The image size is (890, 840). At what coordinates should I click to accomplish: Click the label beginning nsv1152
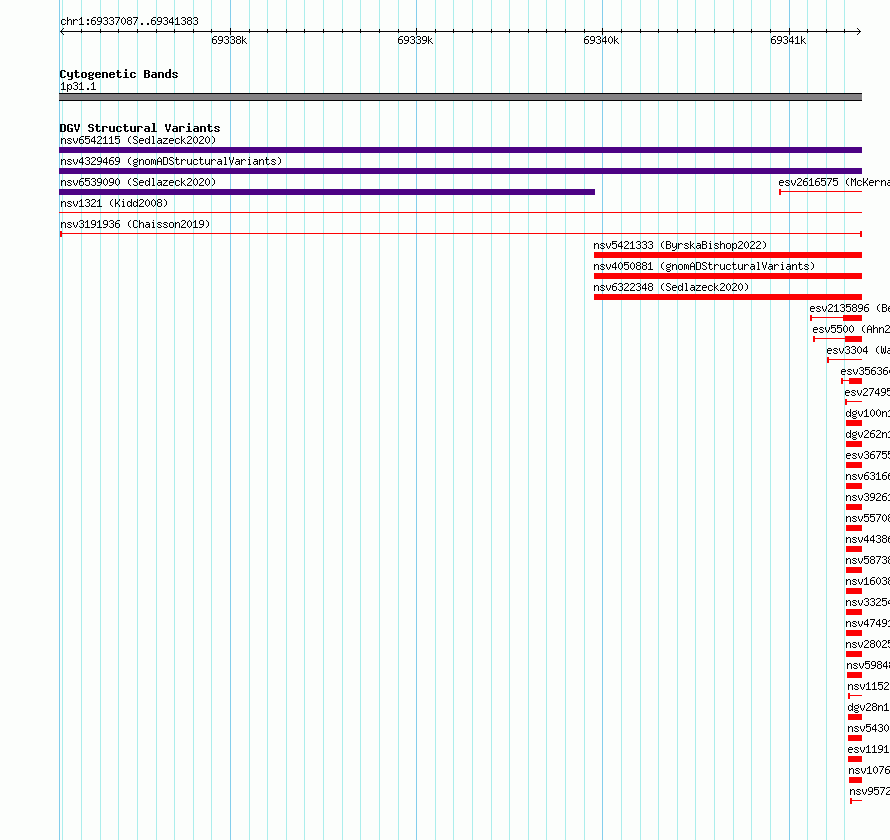click(x=868, y=686)
